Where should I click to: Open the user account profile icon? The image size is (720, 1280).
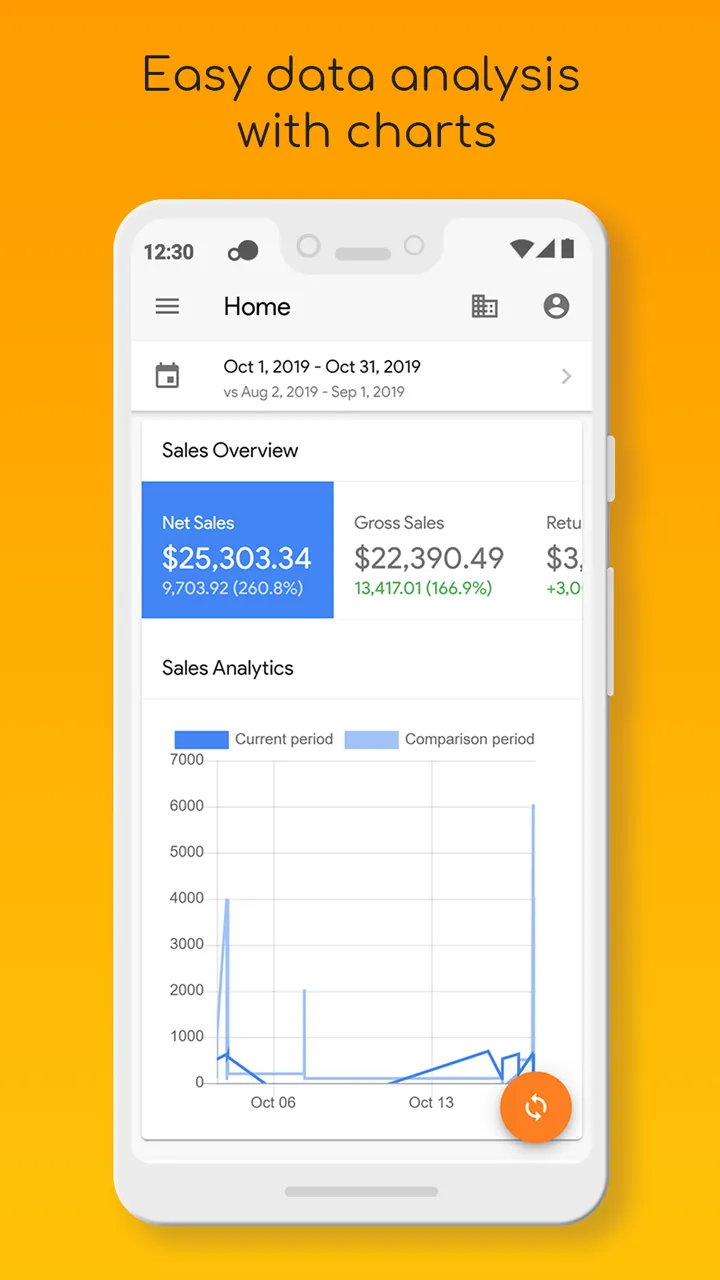point(556,306)
